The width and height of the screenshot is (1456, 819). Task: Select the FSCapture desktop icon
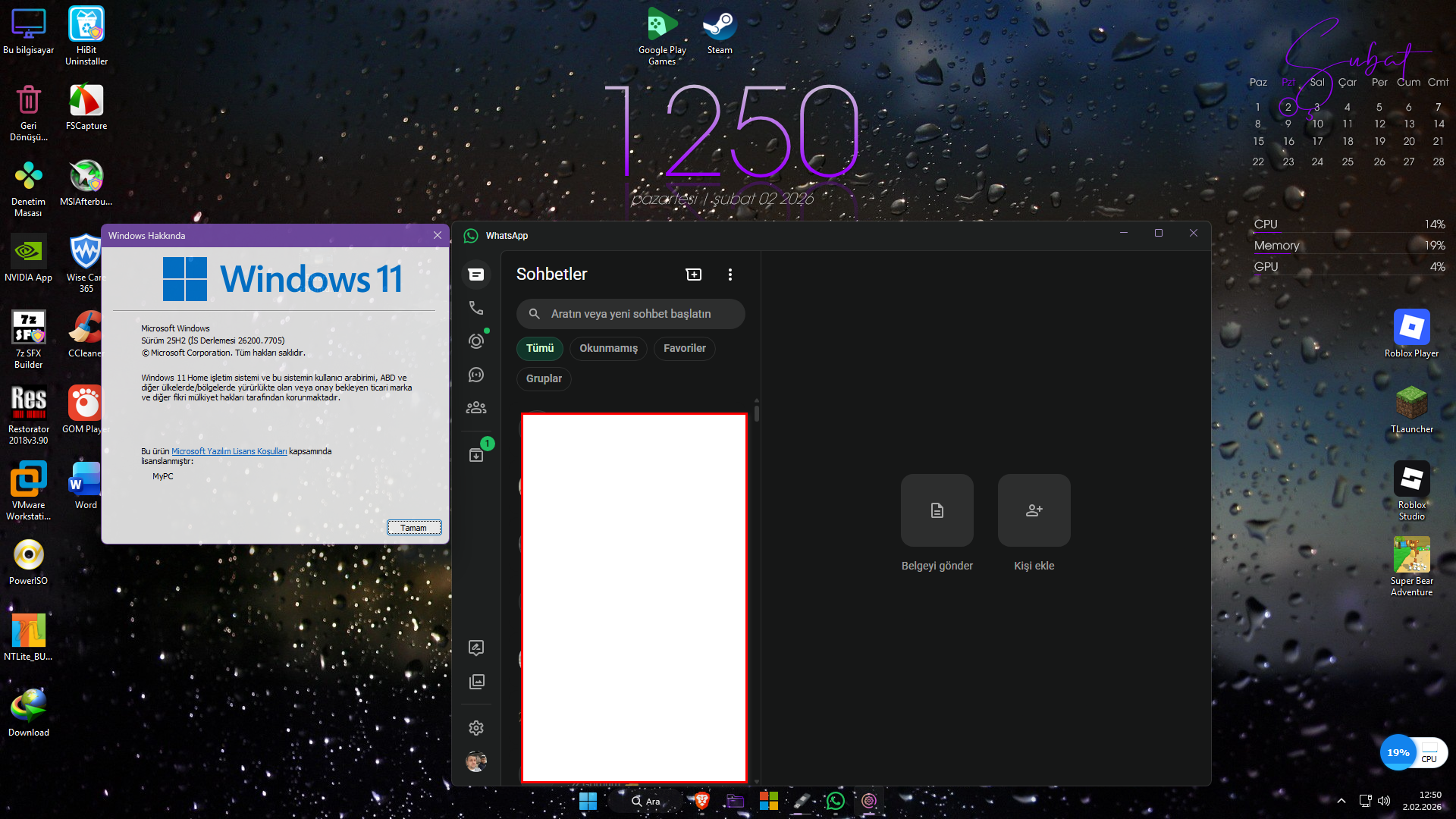pyautogui.click(x=86, y=107)
